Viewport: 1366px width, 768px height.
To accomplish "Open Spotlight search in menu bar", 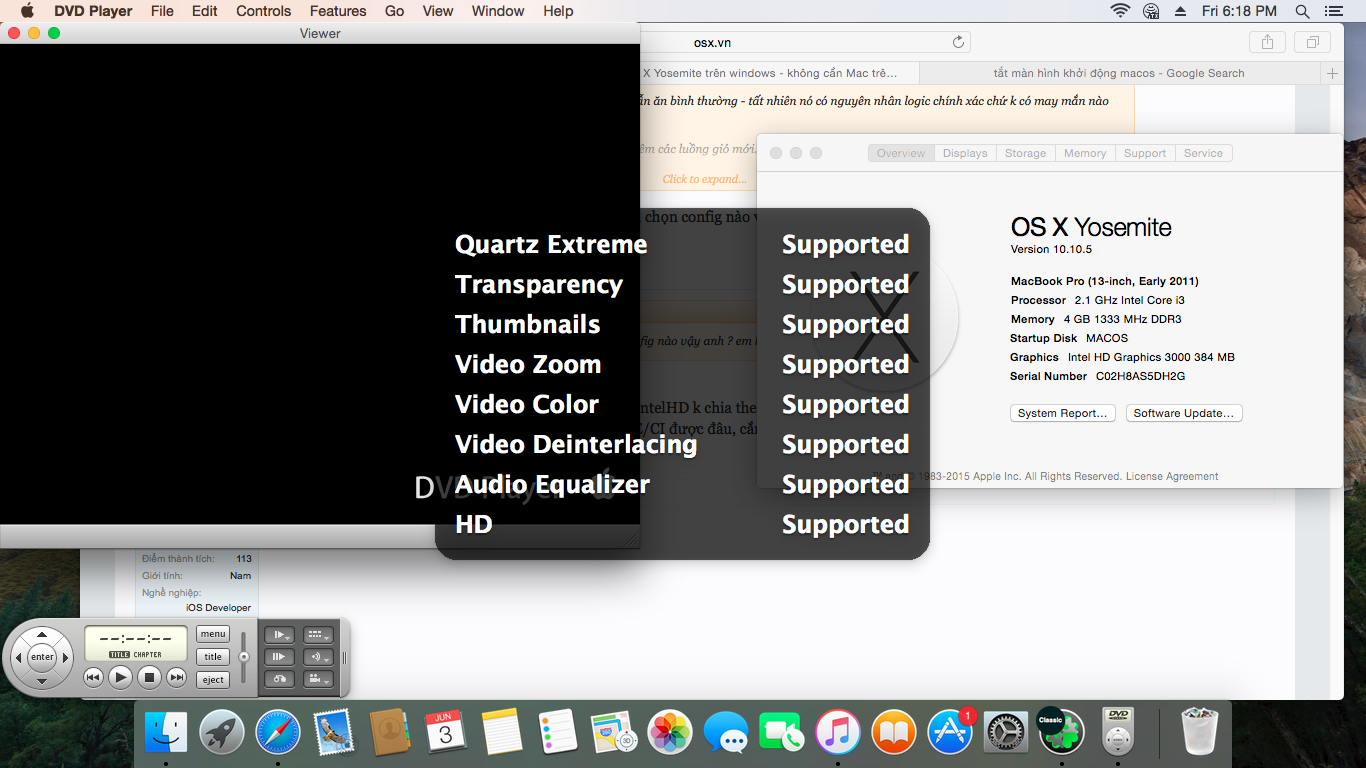I will pyautogui.click(x=1302, y=11).
